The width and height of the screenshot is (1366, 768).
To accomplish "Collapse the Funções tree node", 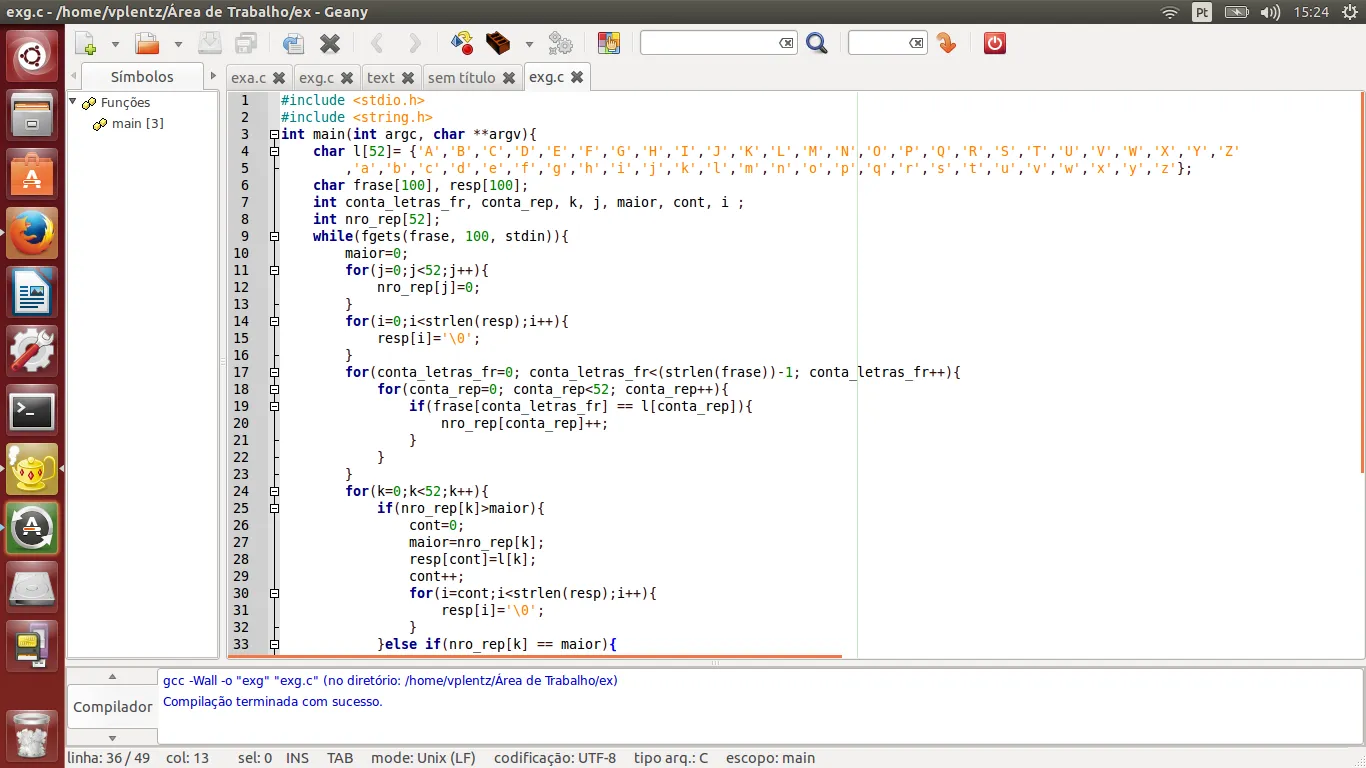I will (x=73, y=102).
